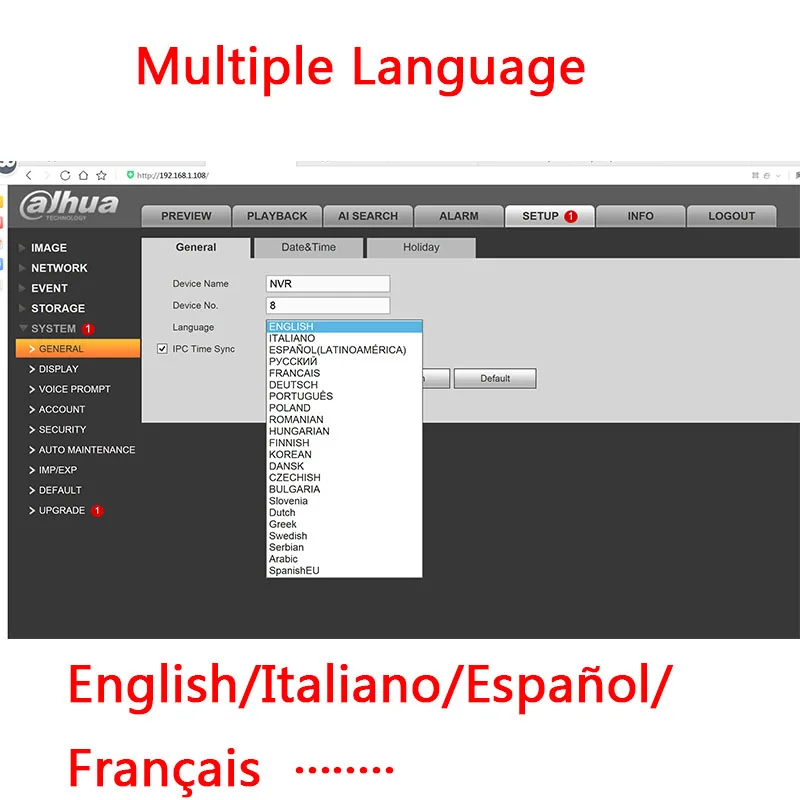Image resolution: width=800 pixels, height=800 pixels.
Task: Click the red badge beside UPGRADE
Action: point(97,511)
